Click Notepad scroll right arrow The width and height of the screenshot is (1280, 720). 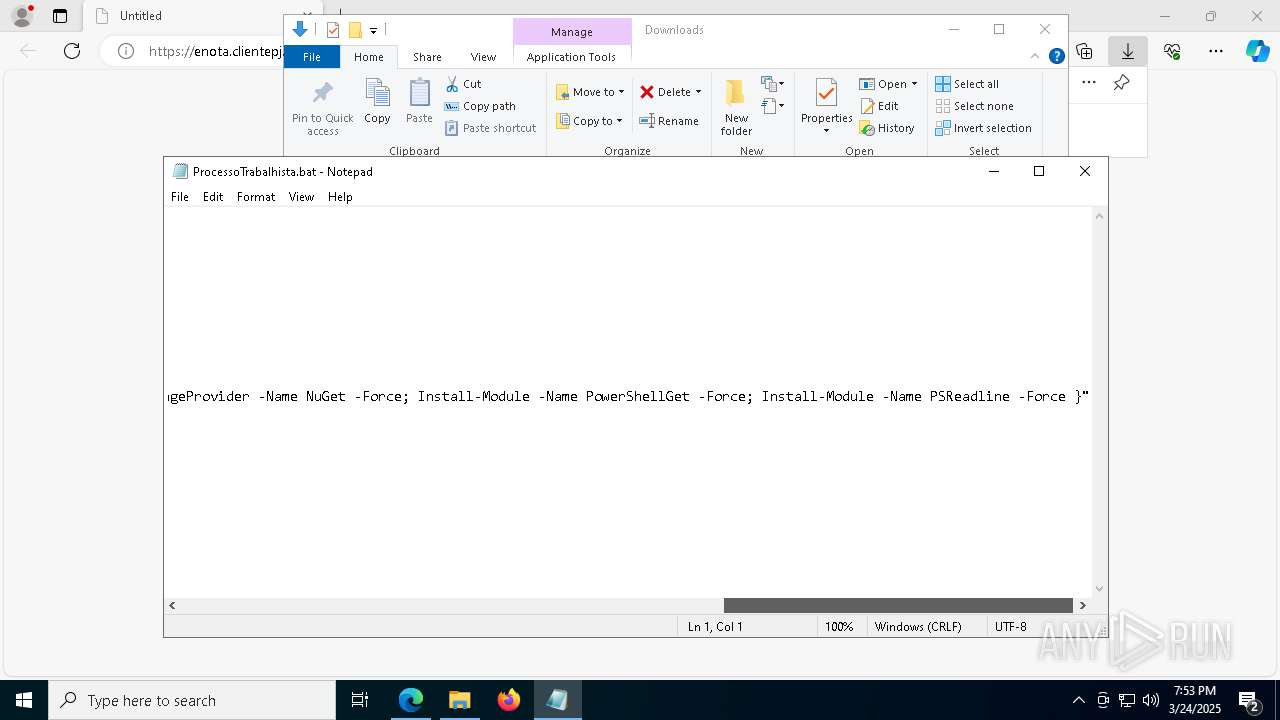(1082, 605)
